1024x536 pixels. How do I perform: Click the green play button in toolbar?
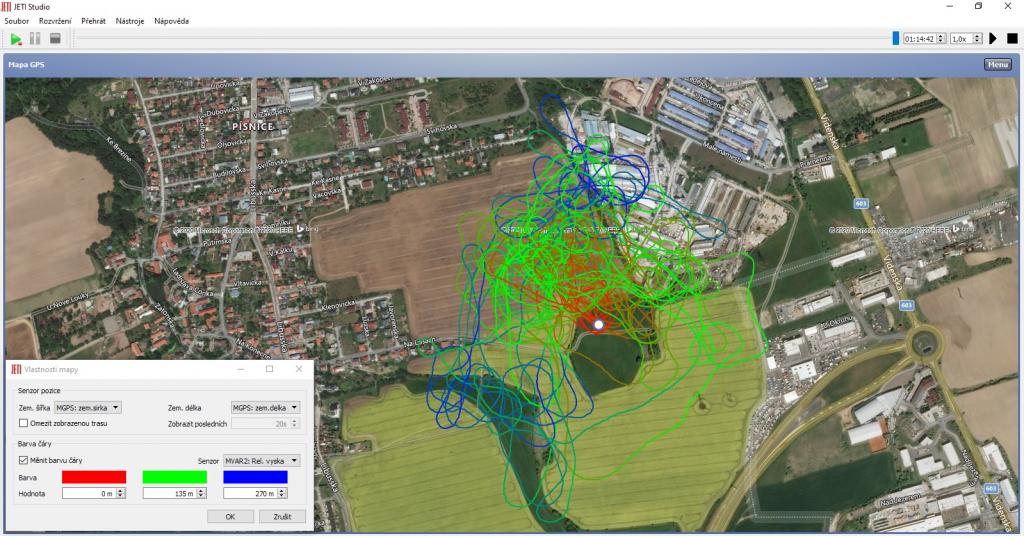16,39
